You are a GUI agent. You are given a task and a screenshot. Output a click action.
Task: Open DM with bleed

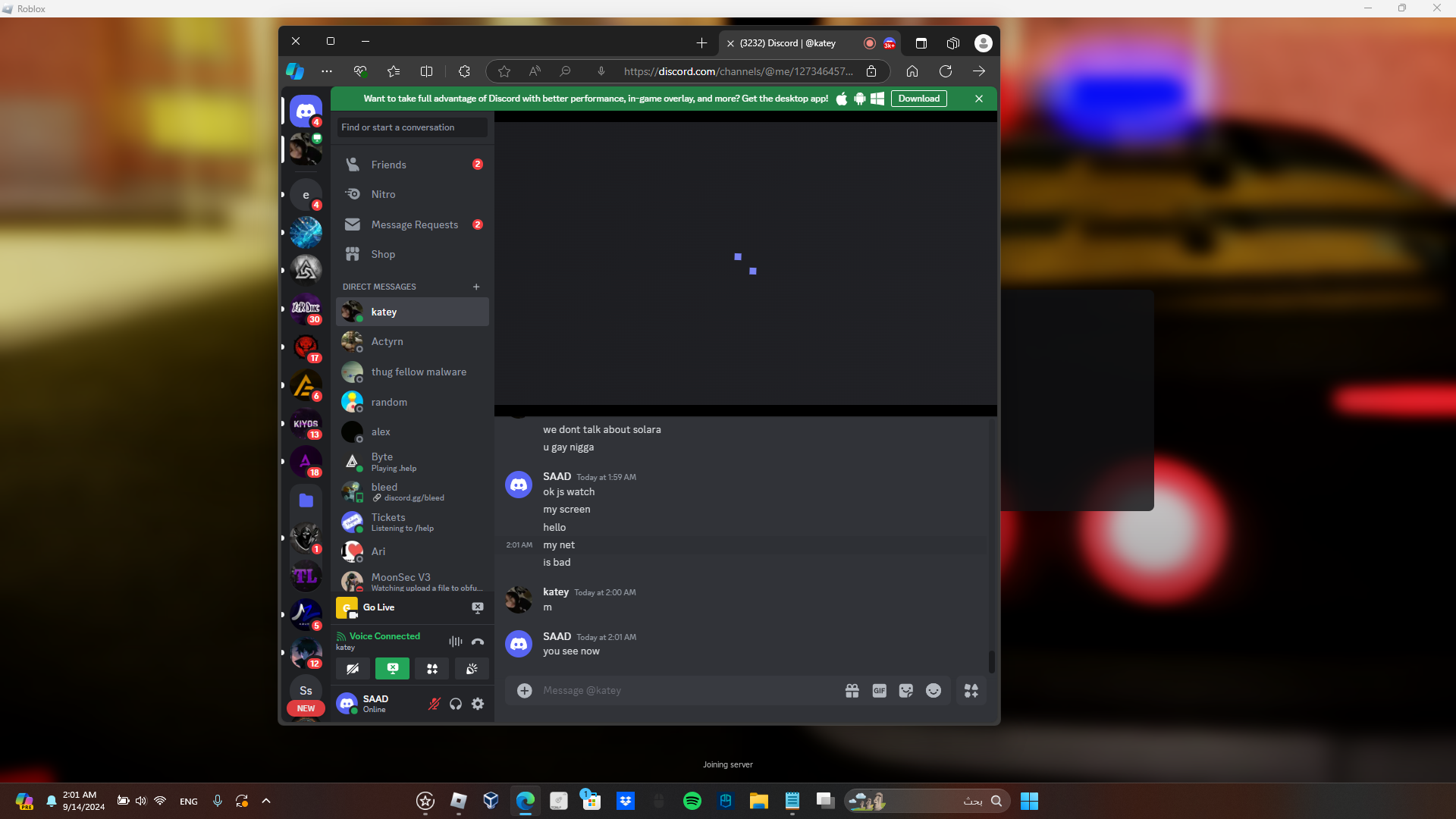point(413,492)
